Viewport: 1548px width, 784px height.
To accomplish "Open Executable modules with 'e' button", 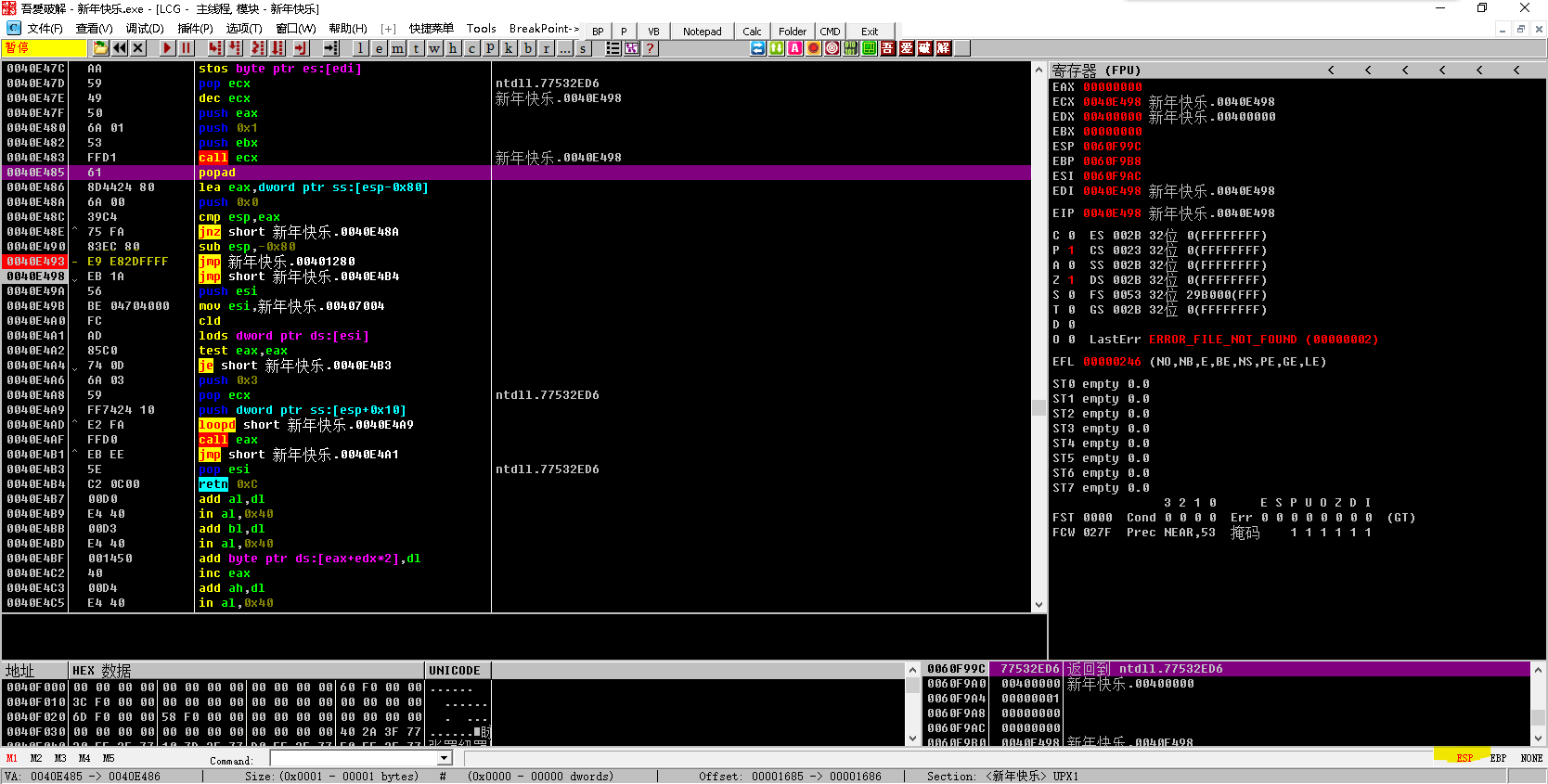I will 379,48.
